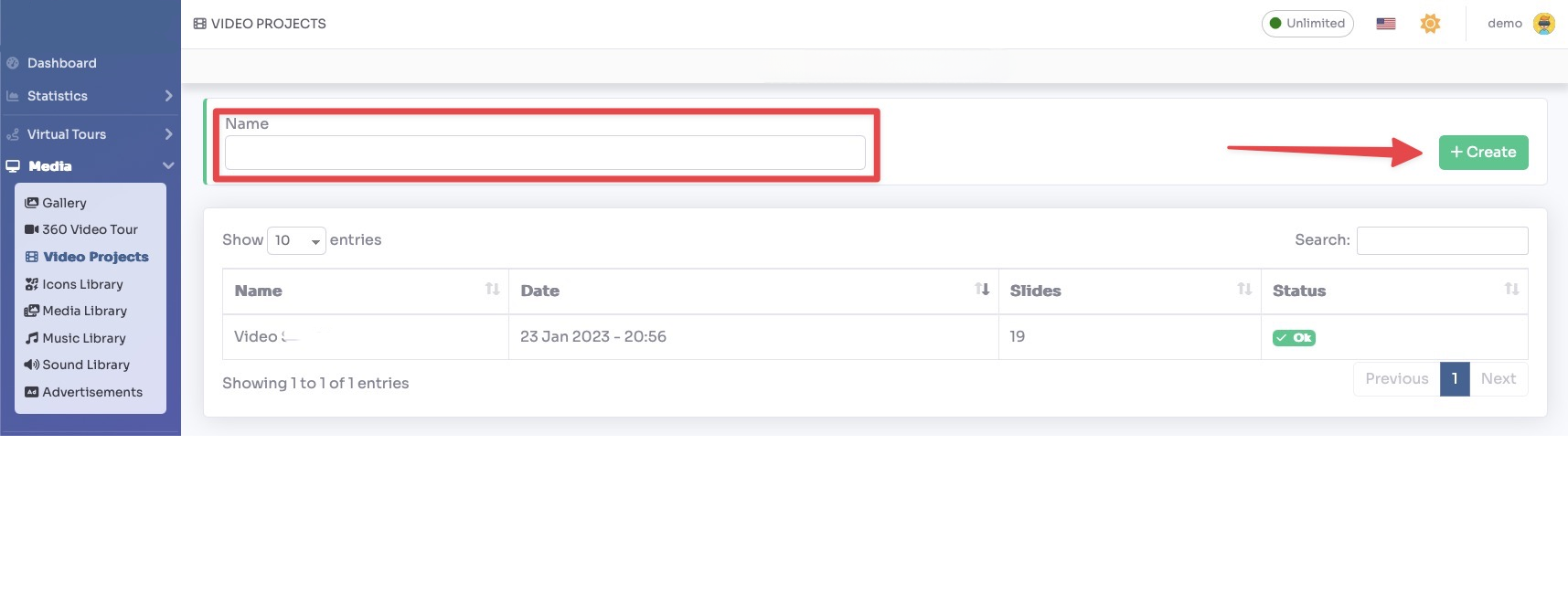This screenshot has height=614, width=1568.
Task: Click the project Name input field
Action: tap(545, 153)
